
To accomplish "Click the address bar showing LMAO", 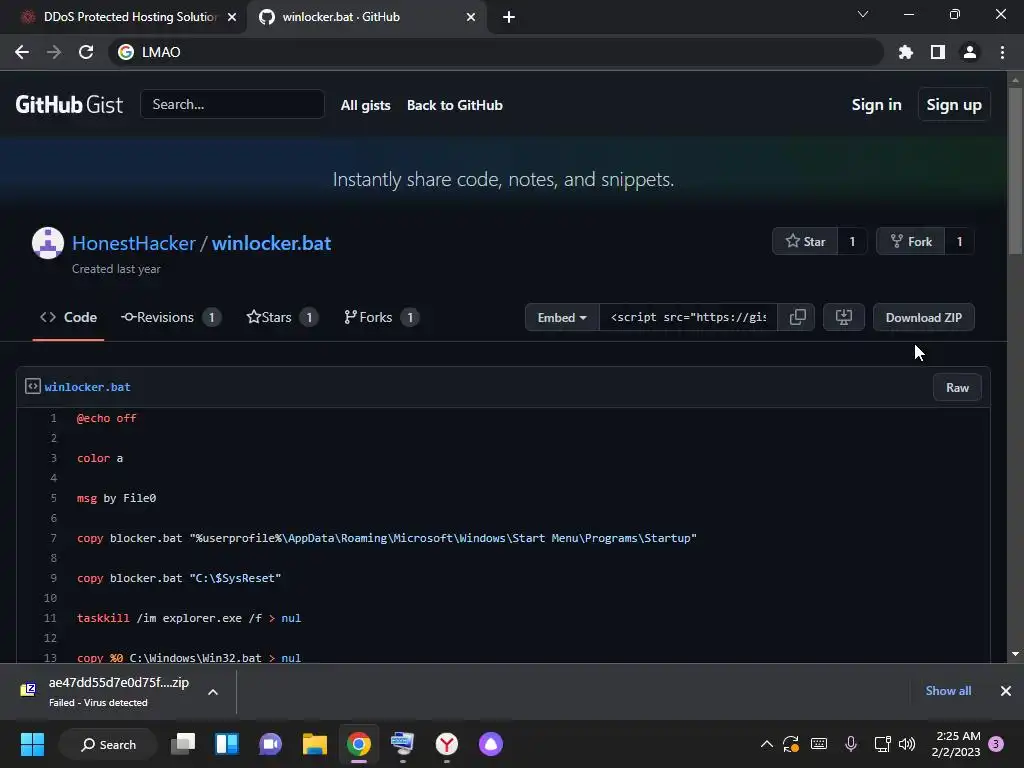I will [496, 52].
